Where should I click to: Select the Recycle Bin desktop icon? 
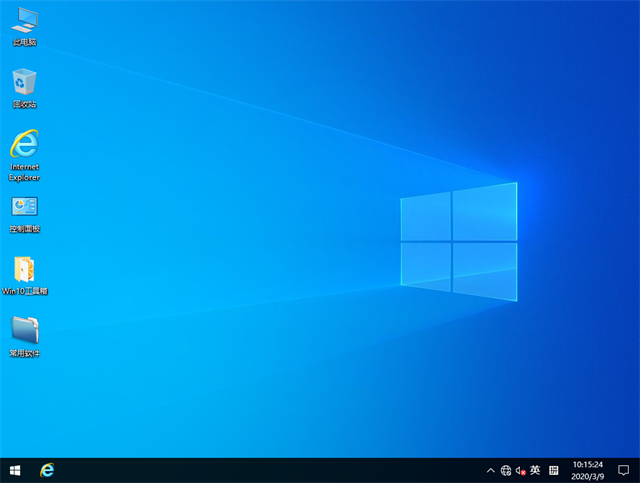click(25, 82)
